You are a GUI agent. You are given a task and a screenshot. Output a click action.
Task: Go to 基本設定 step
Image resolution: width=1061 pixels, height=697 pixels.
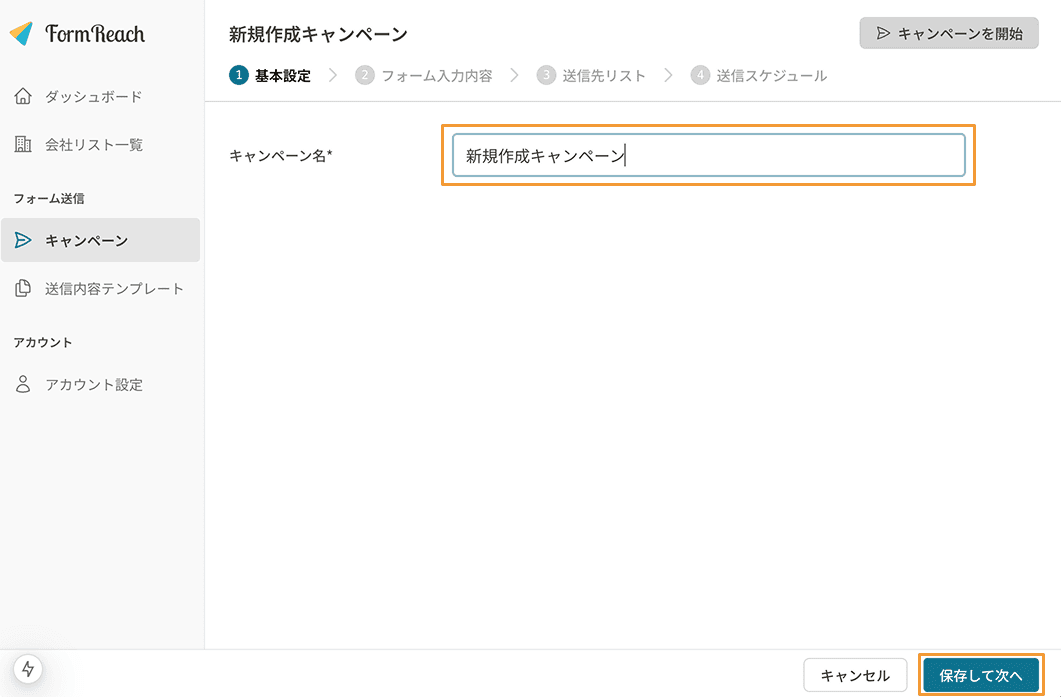(x=283, y=76)
